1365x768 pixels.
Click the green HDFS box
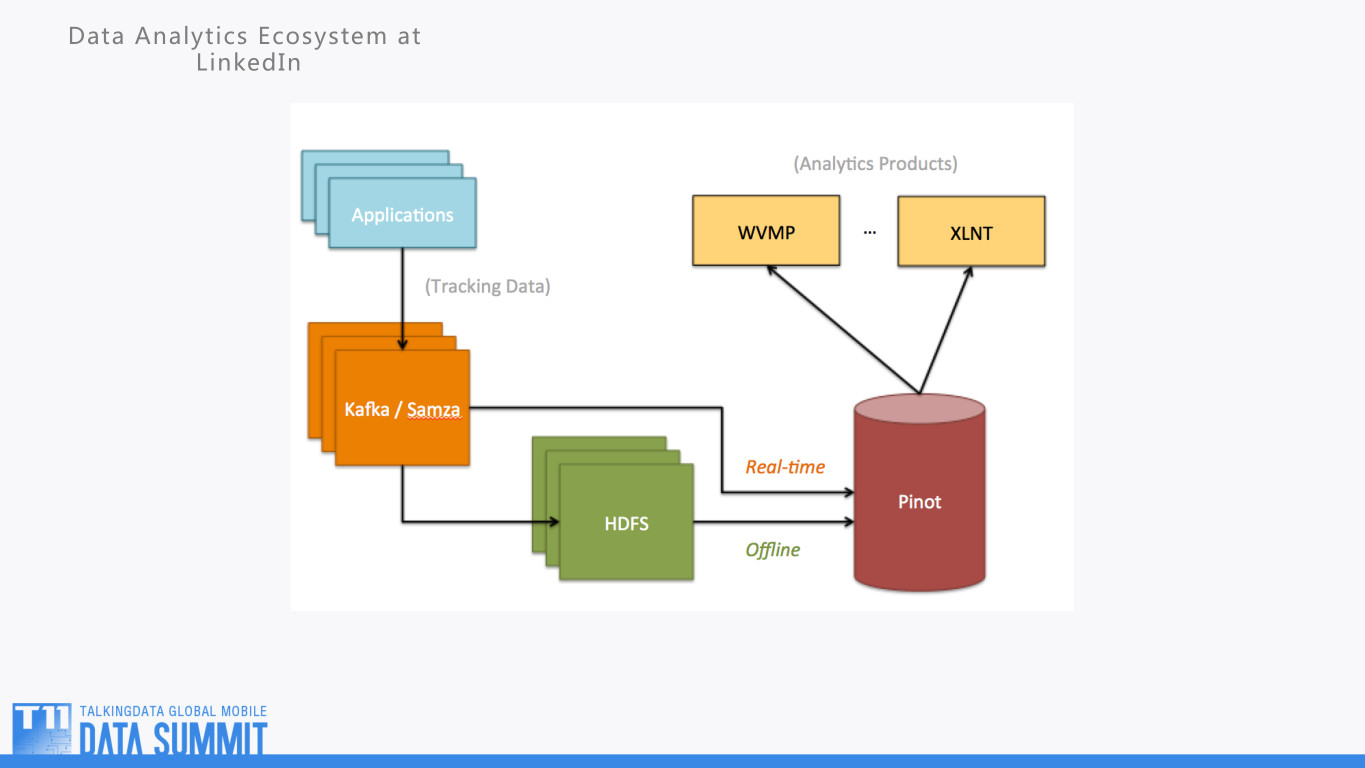pos(626,522)
